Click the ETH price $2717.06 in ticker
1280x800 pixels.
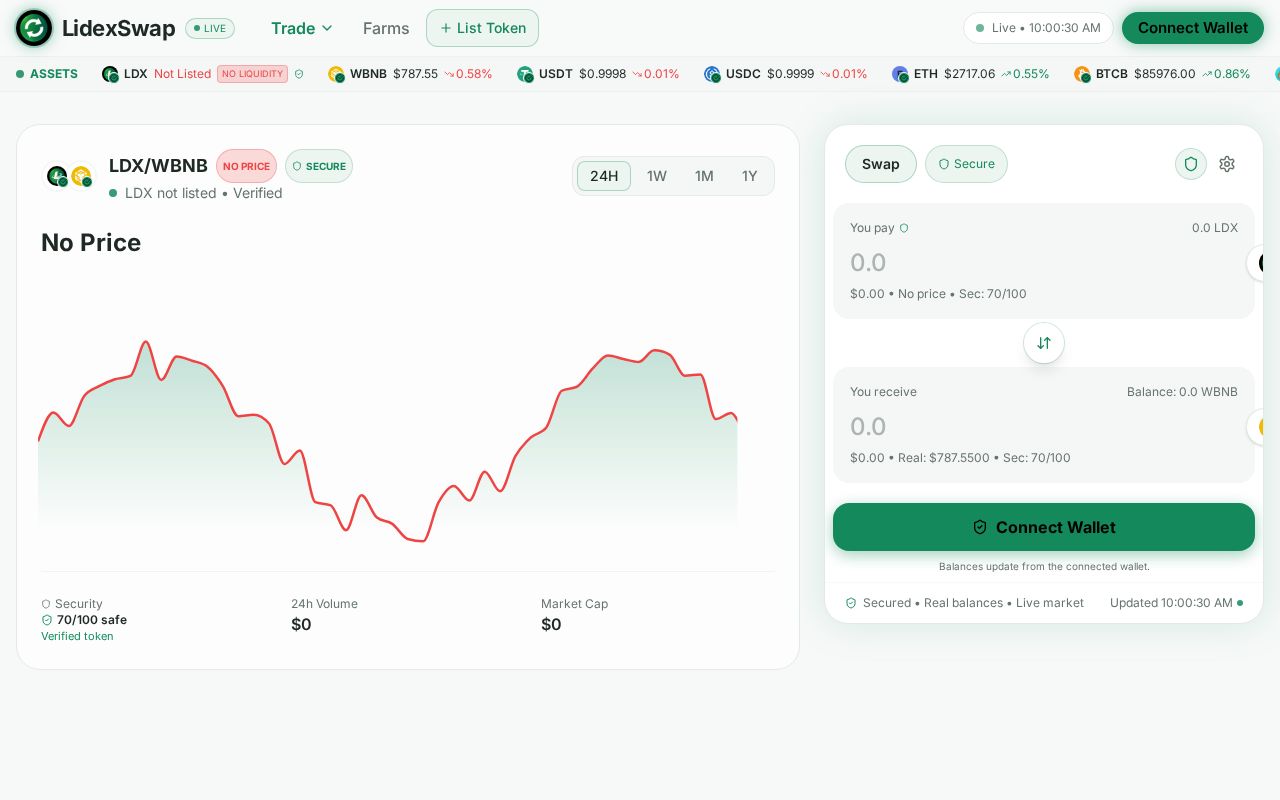coord(970,74)
